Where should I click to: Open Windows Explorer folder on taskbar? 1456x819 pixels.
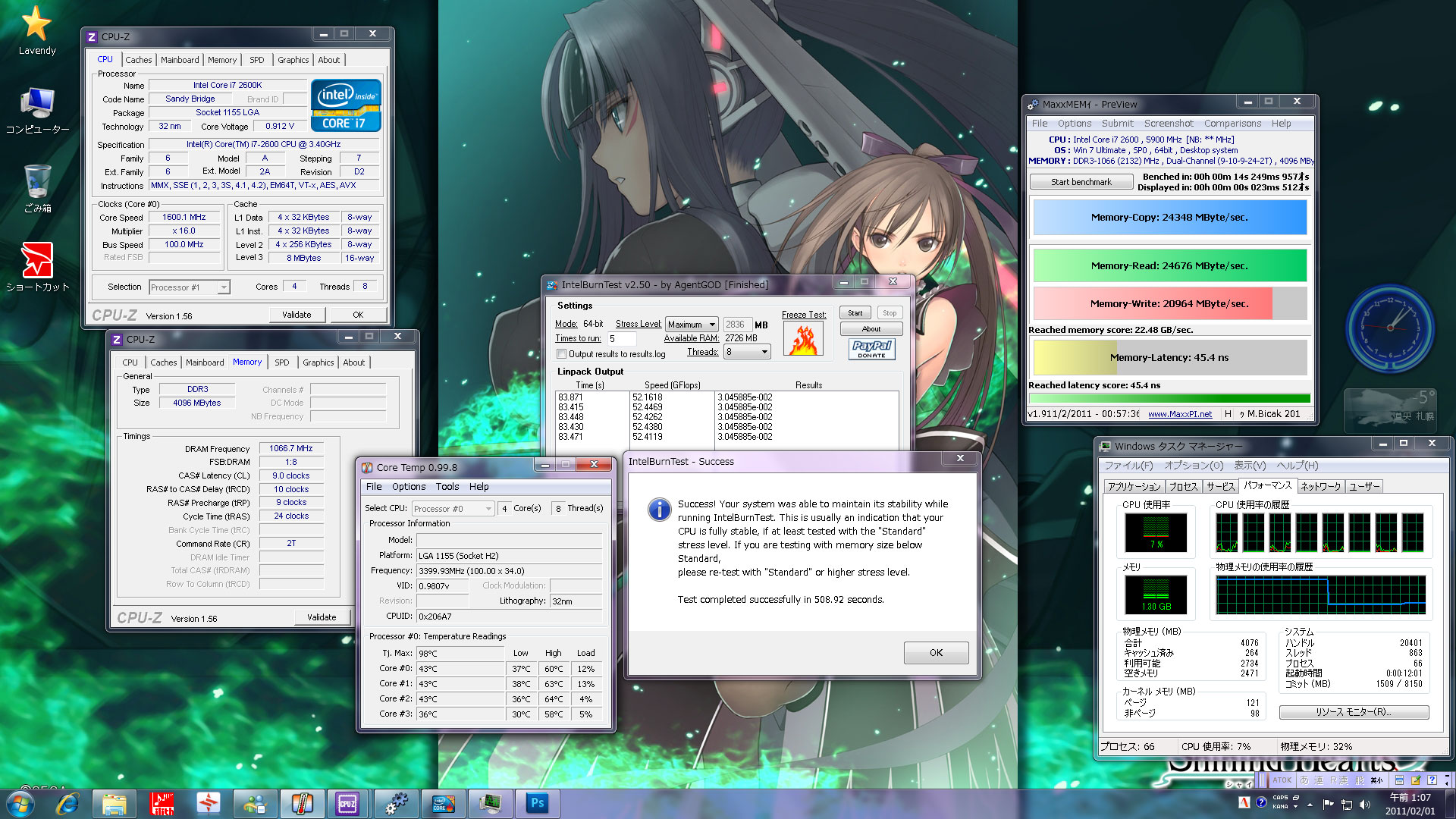click(114, 804)
